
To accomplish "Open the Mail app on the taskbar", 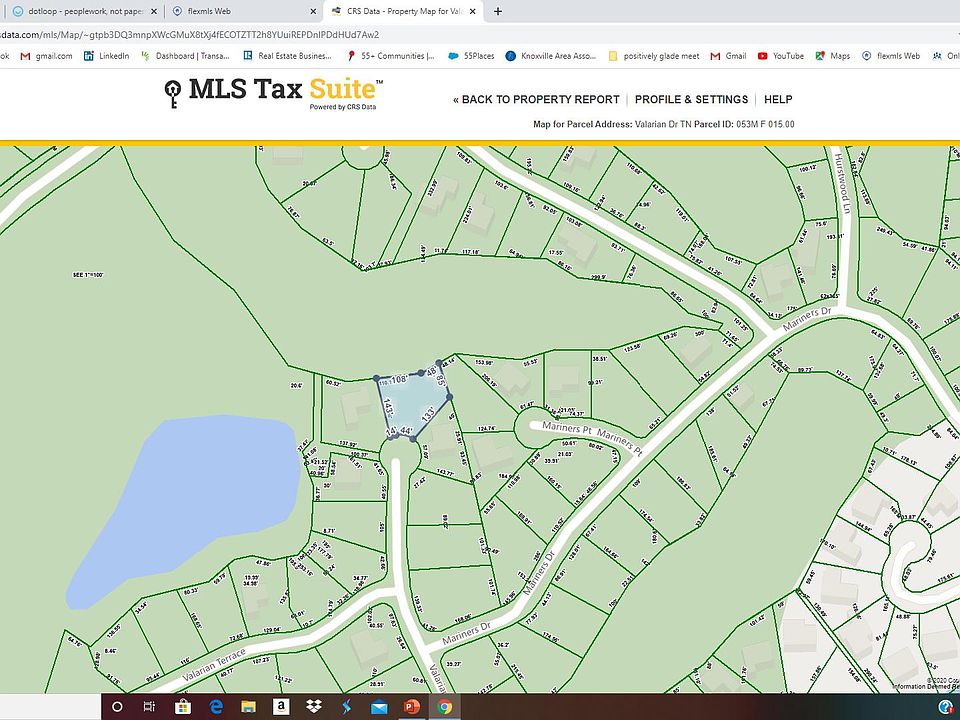I will pyautogui.click(x=379, y=707).
